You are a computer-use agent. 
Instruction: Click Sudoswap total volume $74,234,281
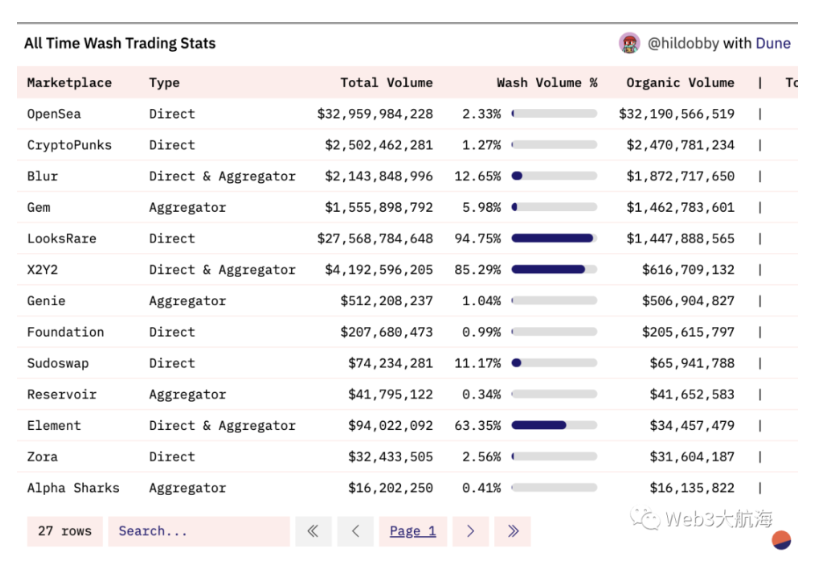point(390,363)
